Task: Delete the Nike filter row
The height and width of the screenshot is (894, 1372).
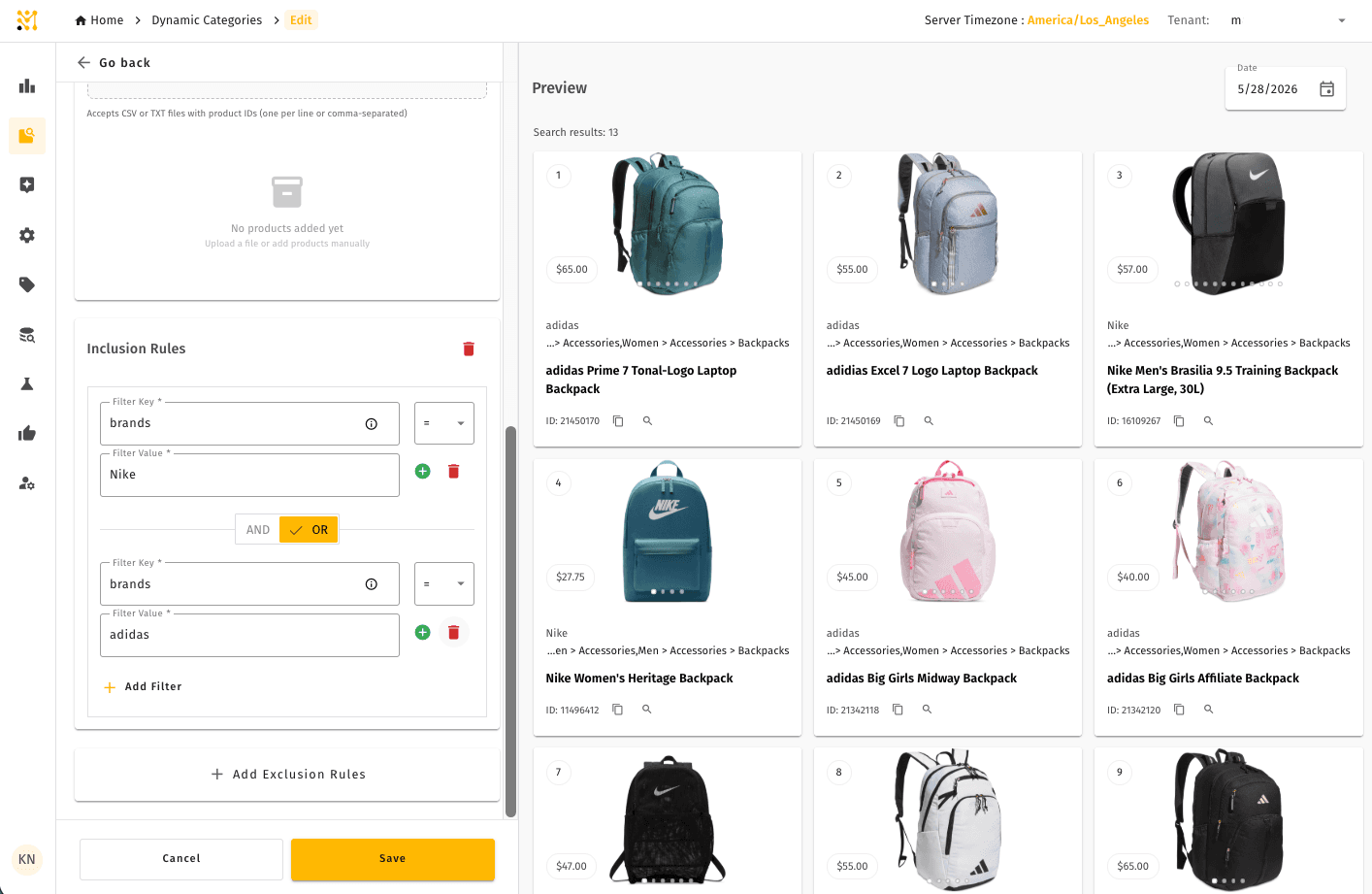Action: point(453,471)
